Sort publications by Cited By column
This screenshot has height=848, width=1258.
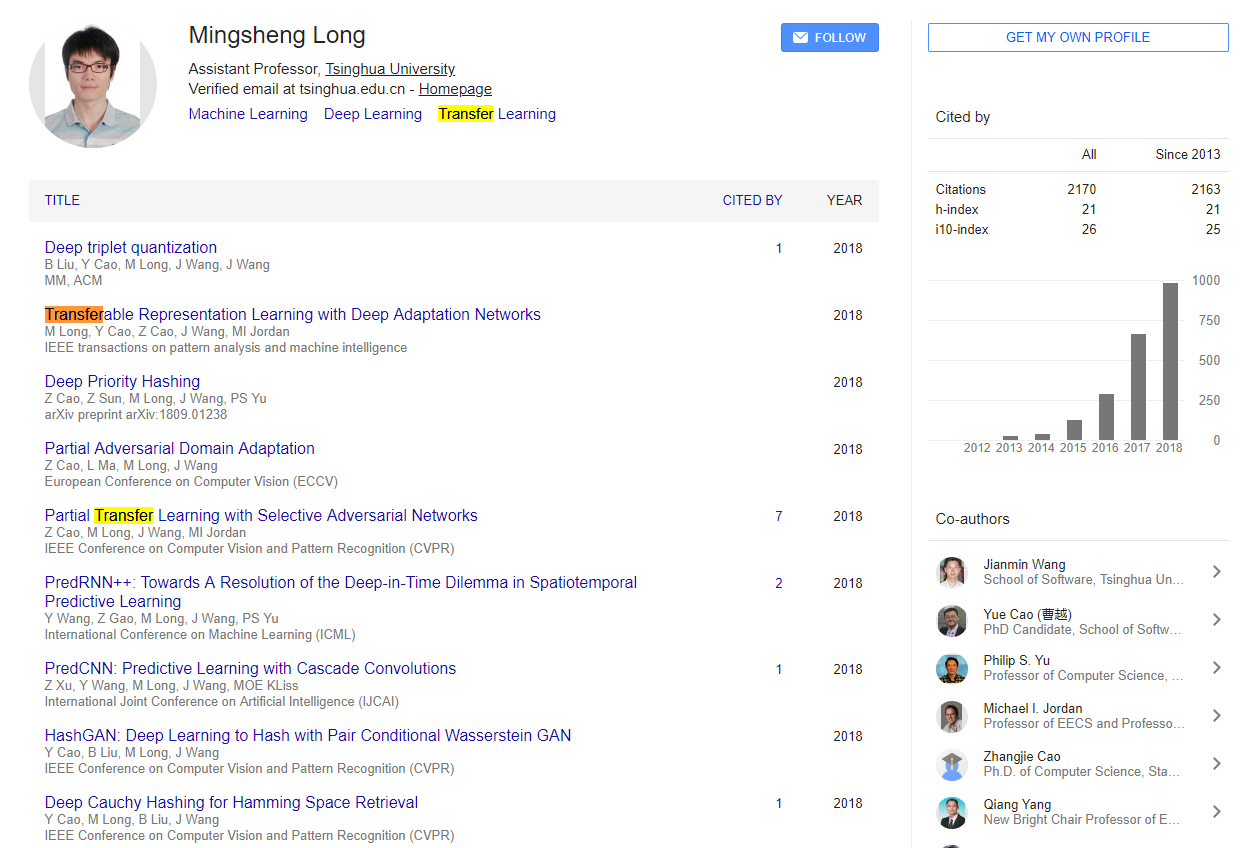(x=752, y=200)
